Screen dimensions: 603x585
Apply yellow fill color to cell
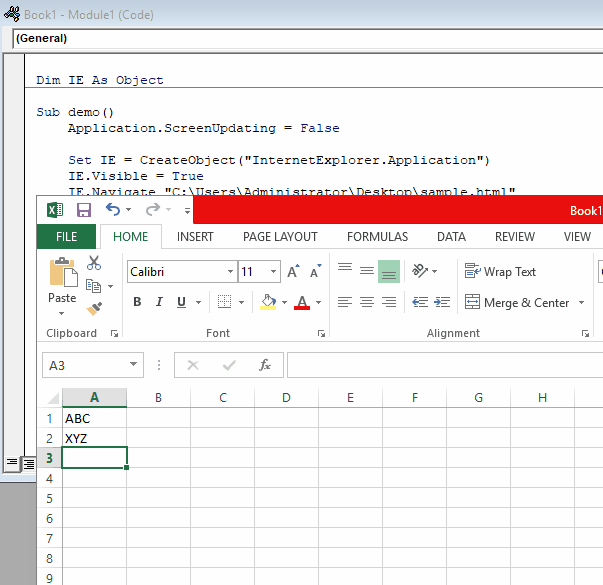click(268, 302)
